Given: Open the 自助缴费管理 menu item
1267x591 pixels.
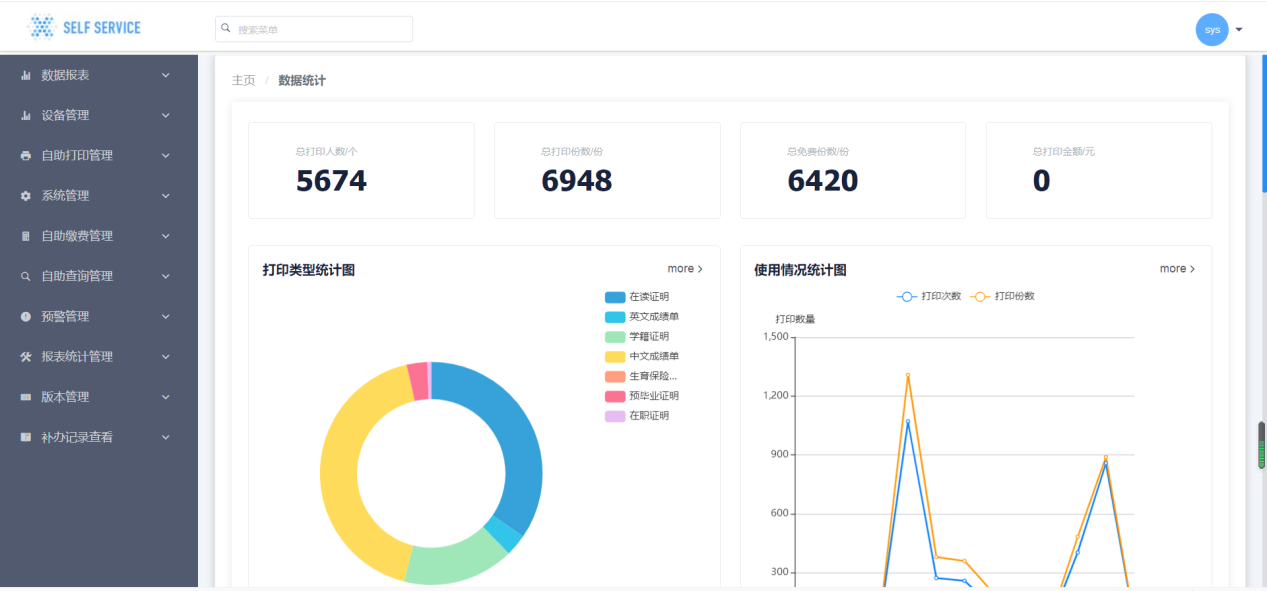Looking at the screenshot, I should 77,236.
